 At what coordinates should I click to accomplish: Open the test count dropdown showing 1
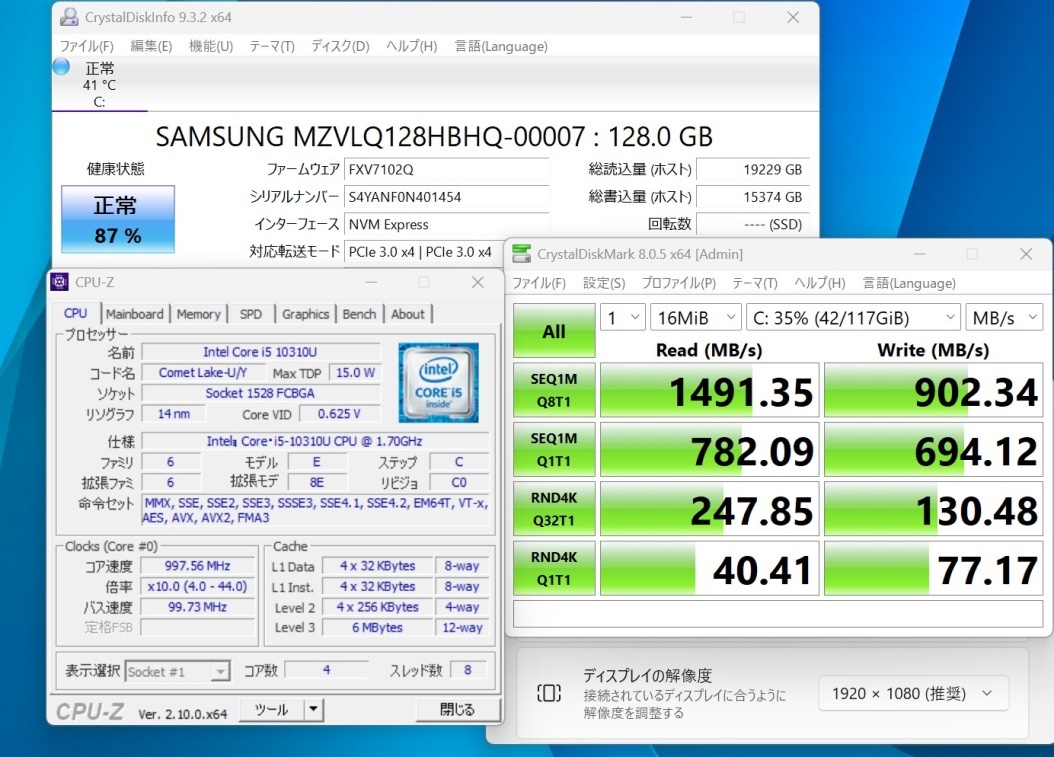(623, 317)
